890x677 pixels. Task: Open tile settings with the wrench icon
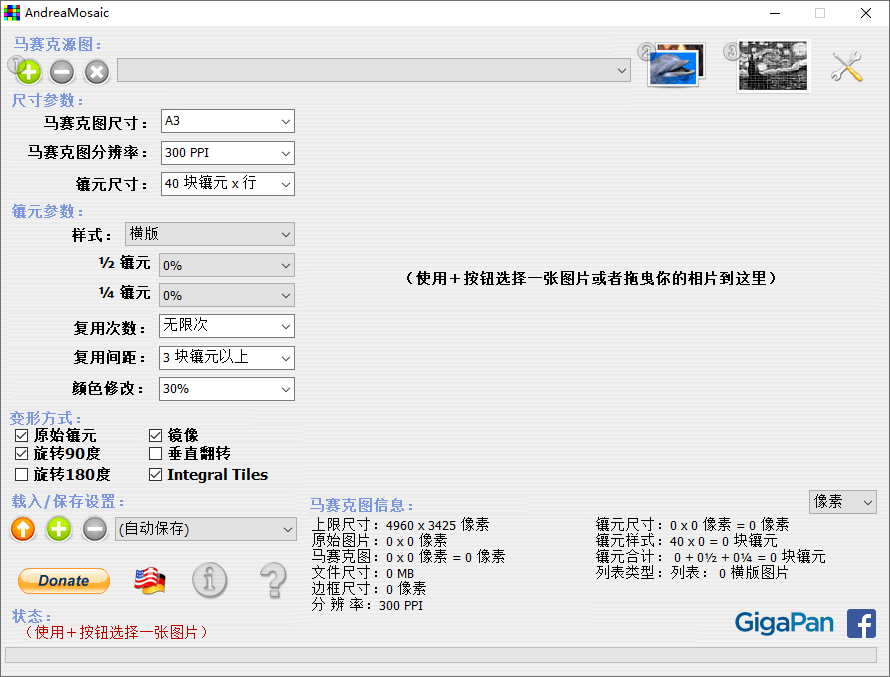pyautogui.click(x=845, y=67)
